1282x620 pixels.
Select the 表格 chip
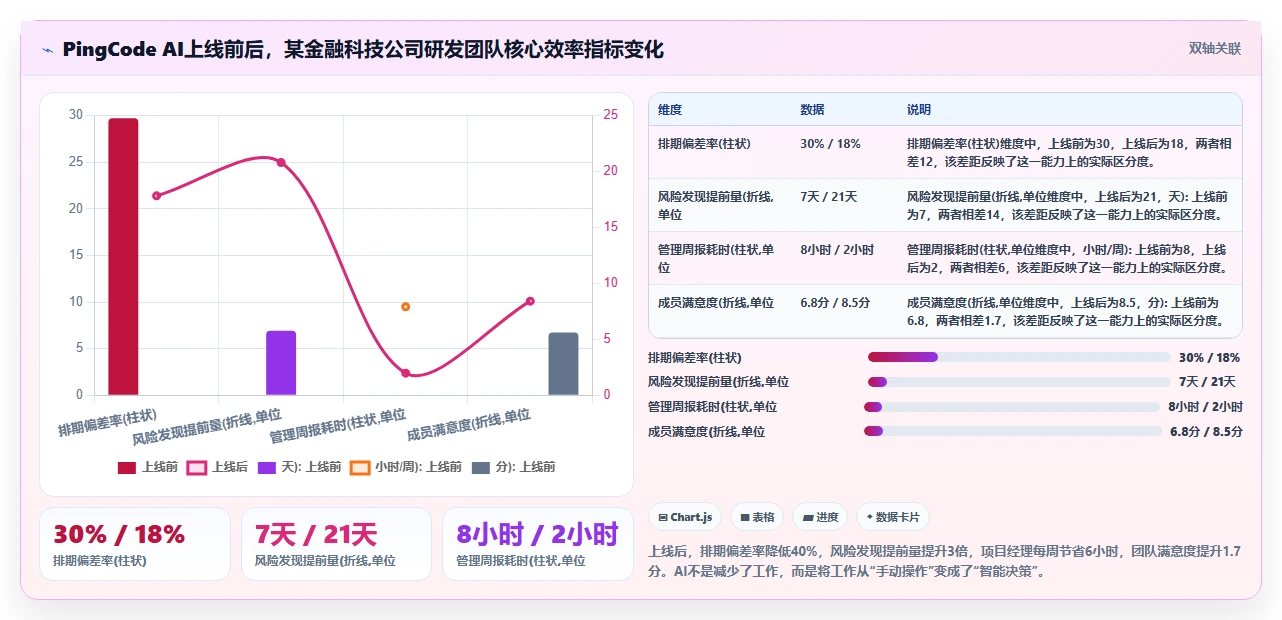tap(757, 517)
